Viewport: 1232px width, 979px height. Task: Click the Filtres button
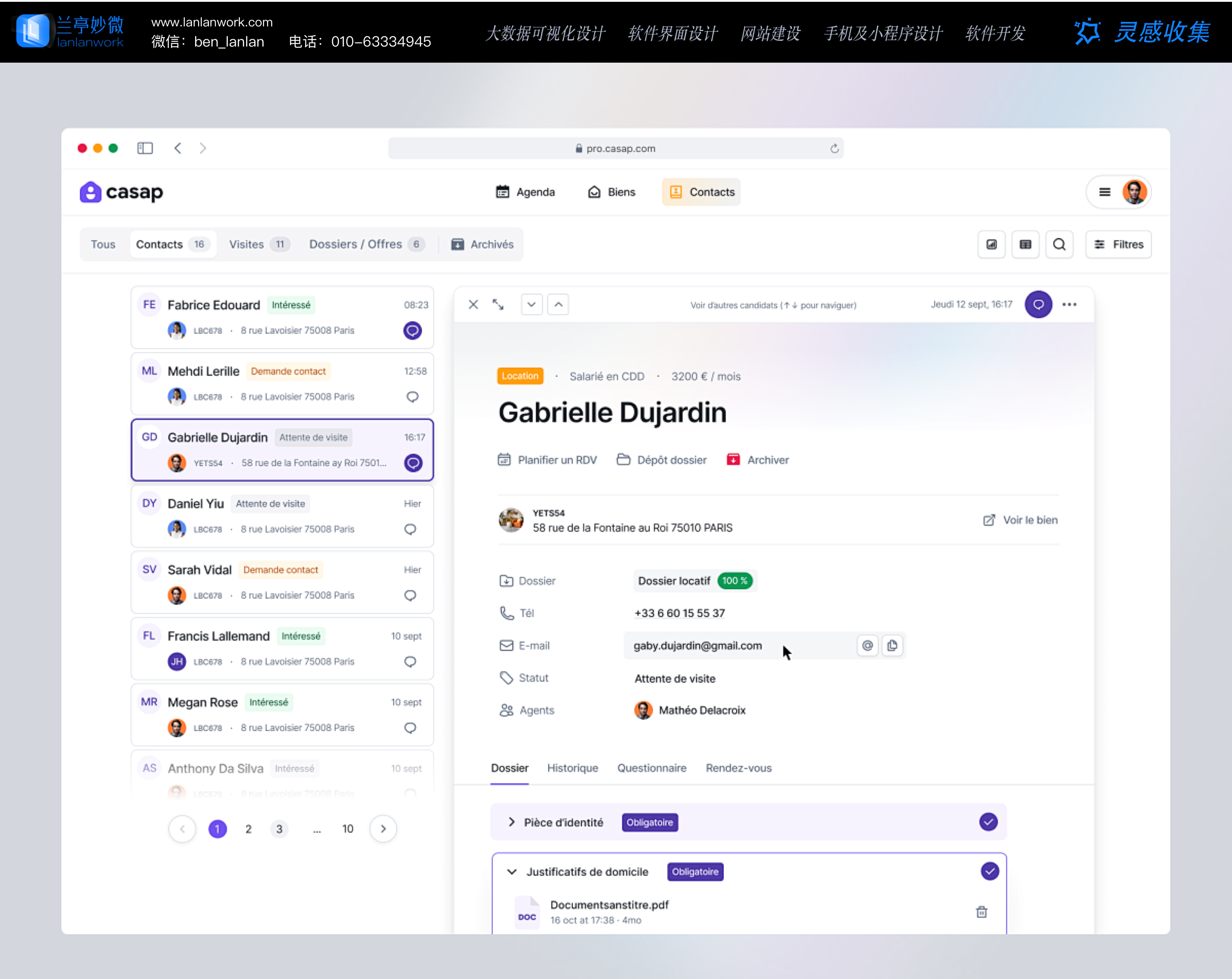pyautogui.click(x=1118, y=244)
